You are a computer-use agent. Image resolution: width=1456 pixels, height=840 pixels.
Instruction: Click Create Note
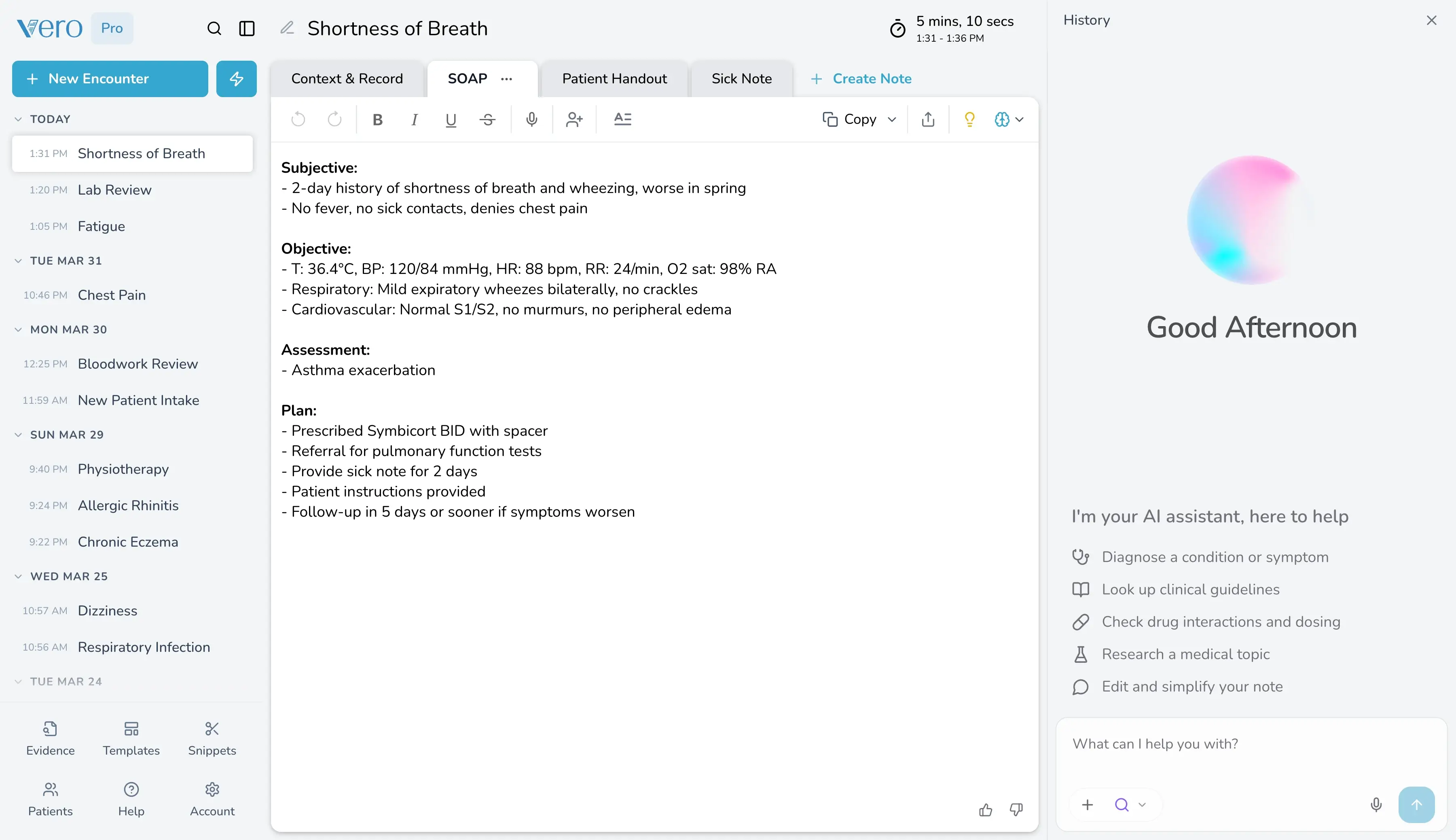point(861,78)
